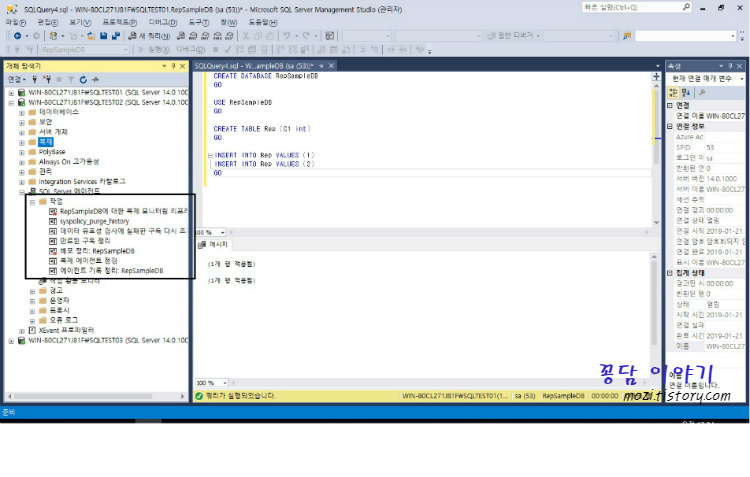The height and width of the screenshot is (477, 750).
Task: Click the Parse checkmark icon
Action: click(x=227, y=50)
